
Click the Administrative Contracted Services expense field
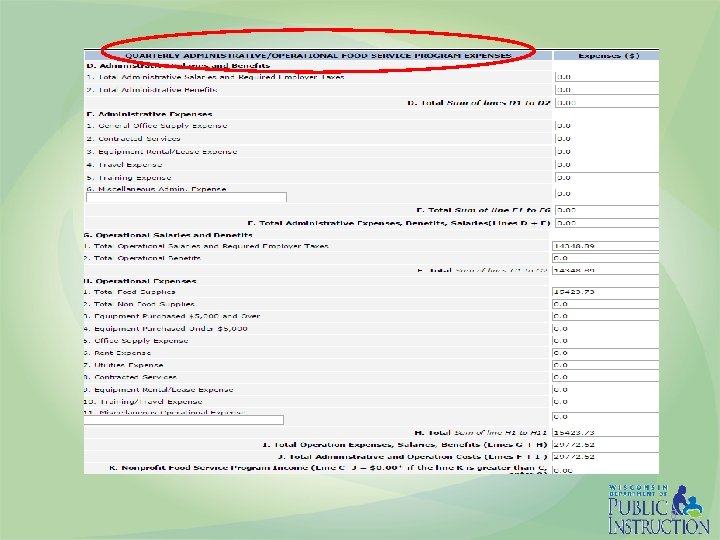click(607, 139)
